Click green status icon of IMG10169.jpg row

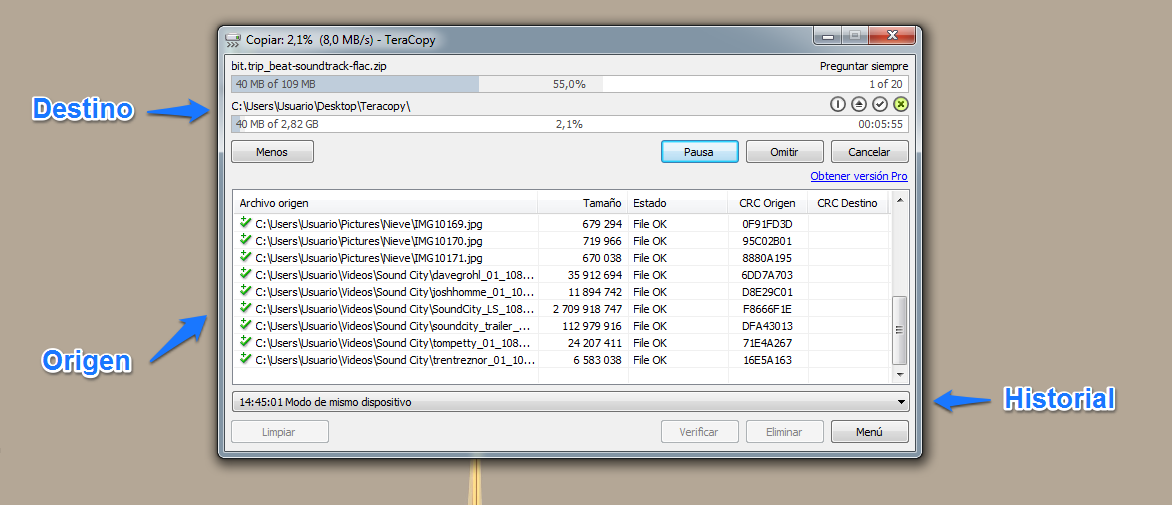pyautogui.click(x=245, y=223)
